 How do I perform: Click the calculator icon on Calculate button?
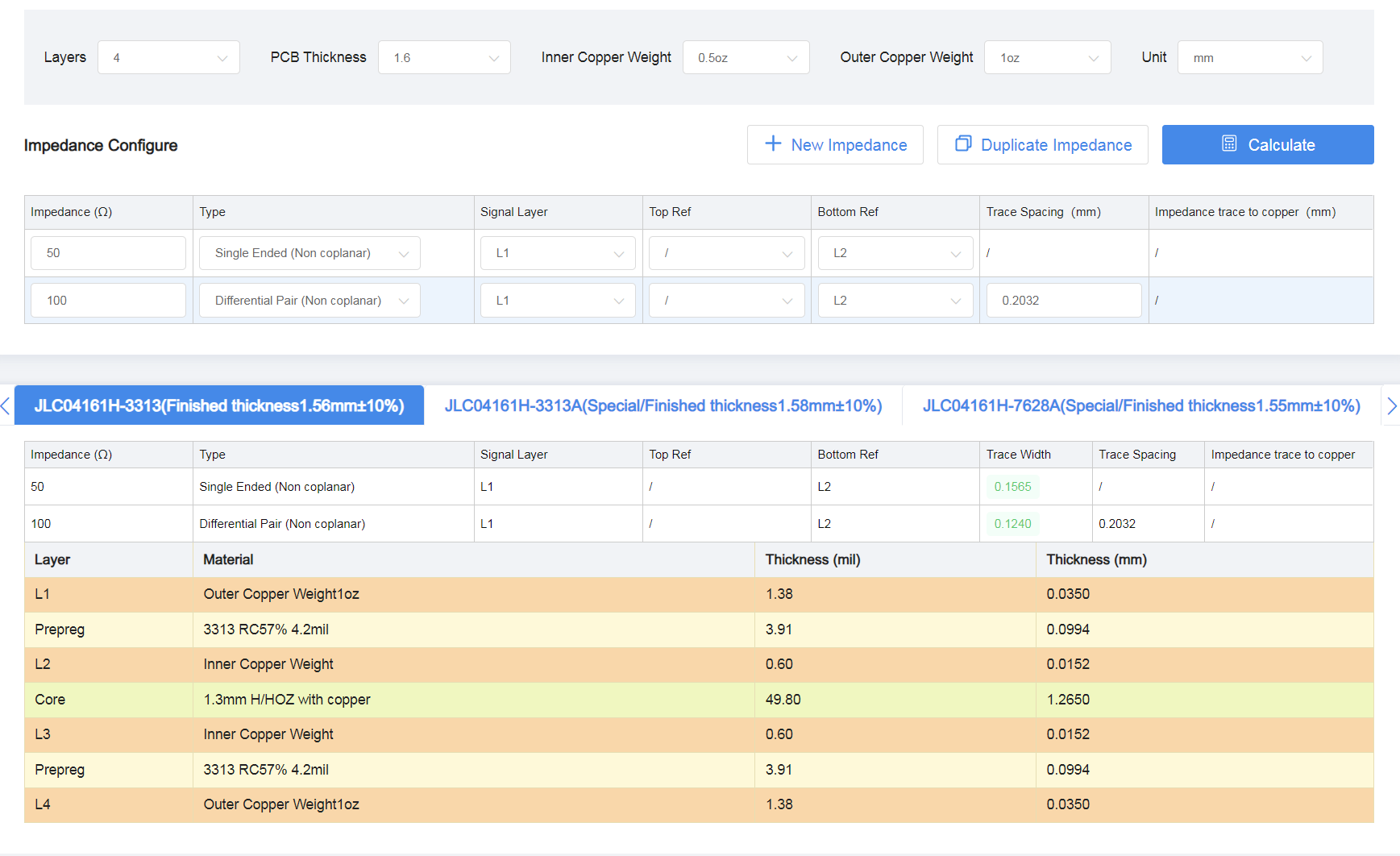(x=1229, y=144)
